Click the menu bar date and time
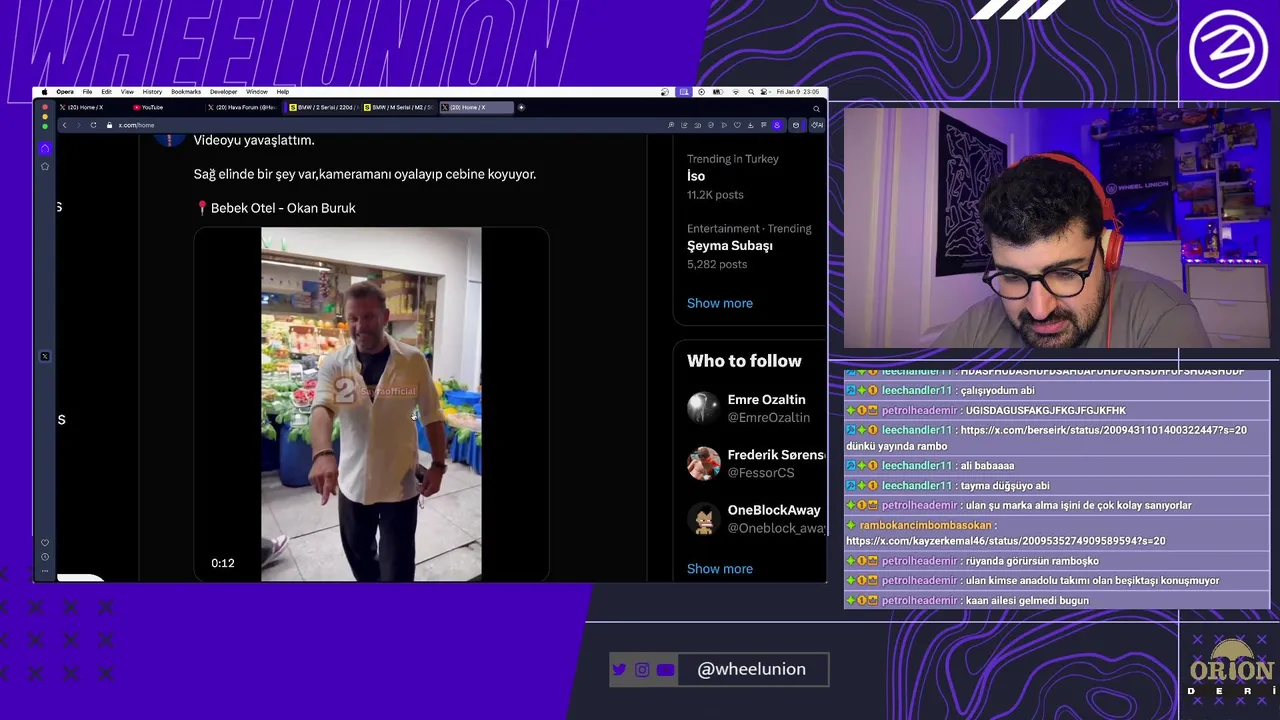Viewport: 1280px width, 720px height. 798,92
